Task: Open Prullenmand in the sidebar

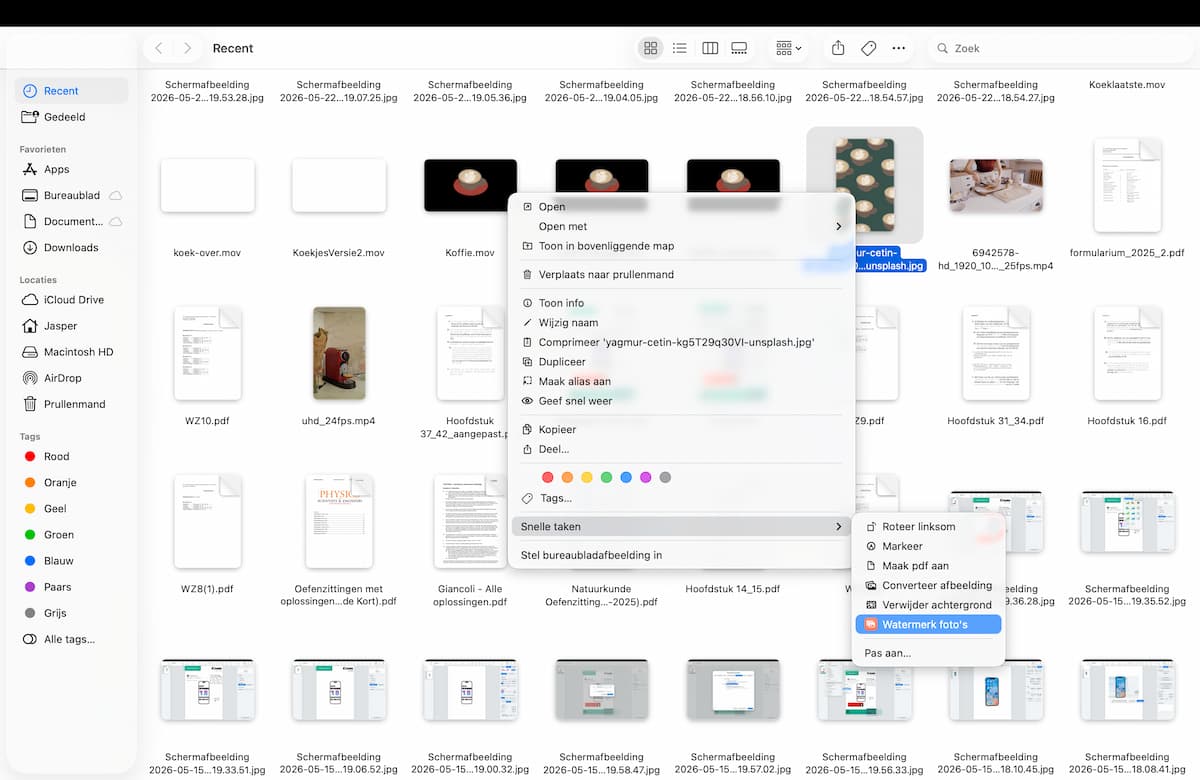Action: coord(71,404)
